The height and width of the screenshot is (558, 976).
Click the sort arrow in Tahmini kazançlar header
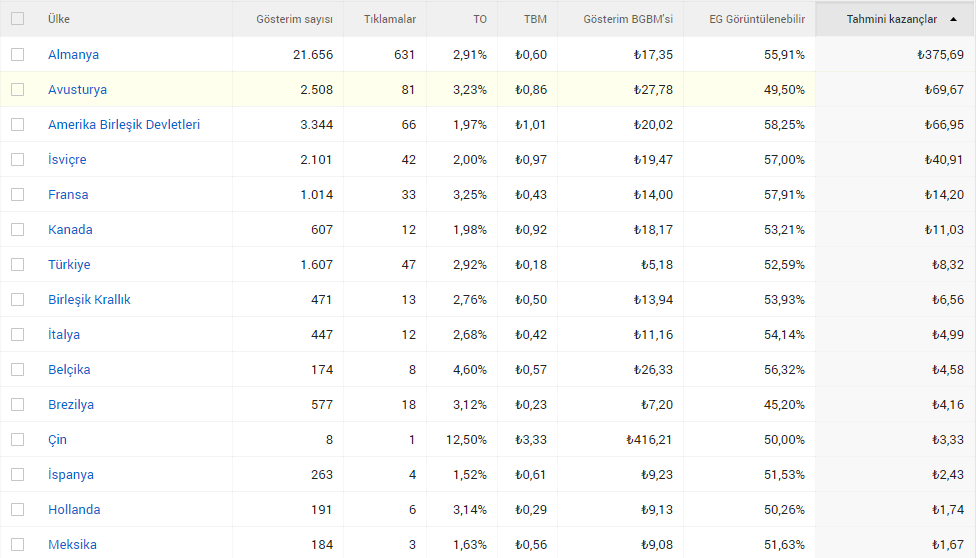(x=953, y=19)
